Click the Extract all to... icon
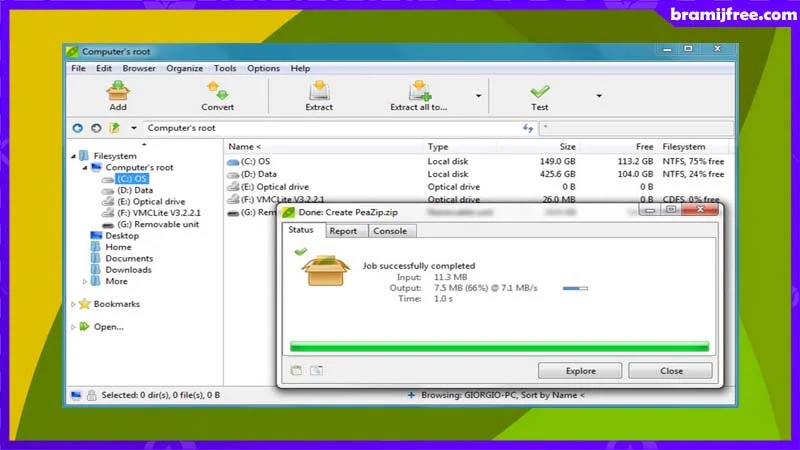800x450 pixels. coord(419,91)
